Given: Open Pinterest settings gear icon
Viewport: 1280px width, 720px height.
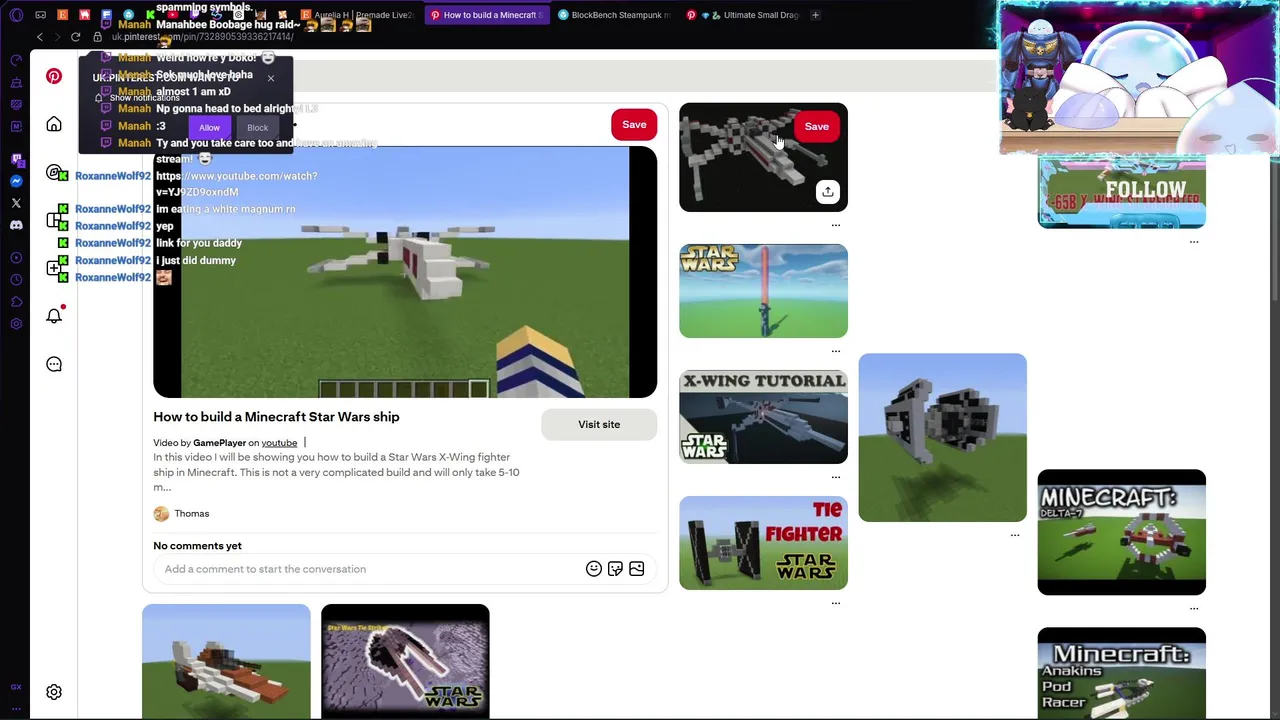Looking at the screenshot, I should coord(54,692).
